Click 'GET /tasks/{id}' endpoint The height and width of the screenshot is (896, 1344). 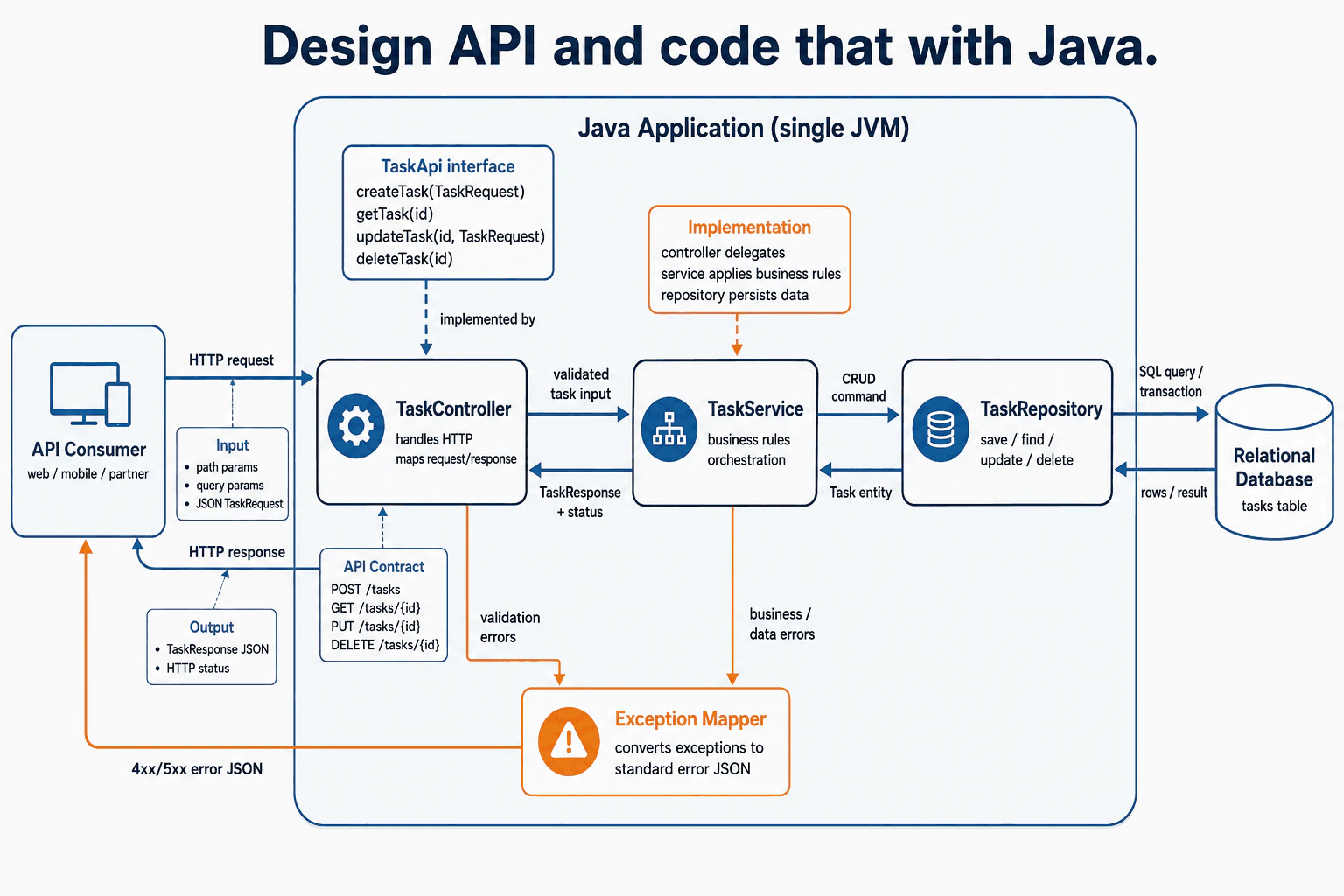click(375, 608)
